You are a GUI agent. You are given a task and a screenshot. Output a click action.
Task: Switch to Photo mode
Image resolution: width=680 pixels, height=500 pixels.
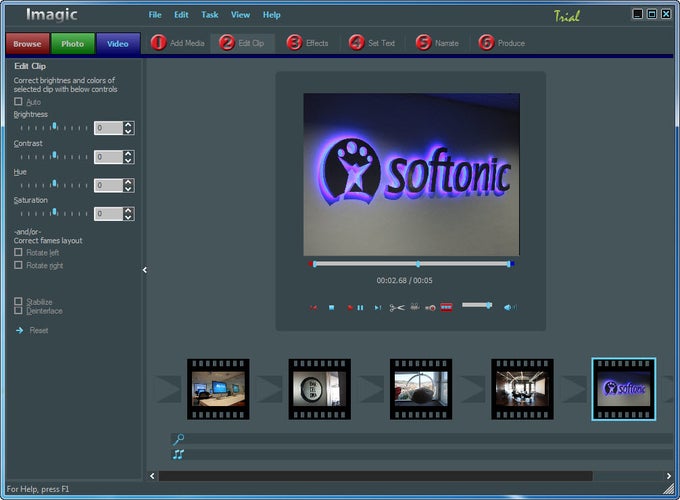coord(72,44)
